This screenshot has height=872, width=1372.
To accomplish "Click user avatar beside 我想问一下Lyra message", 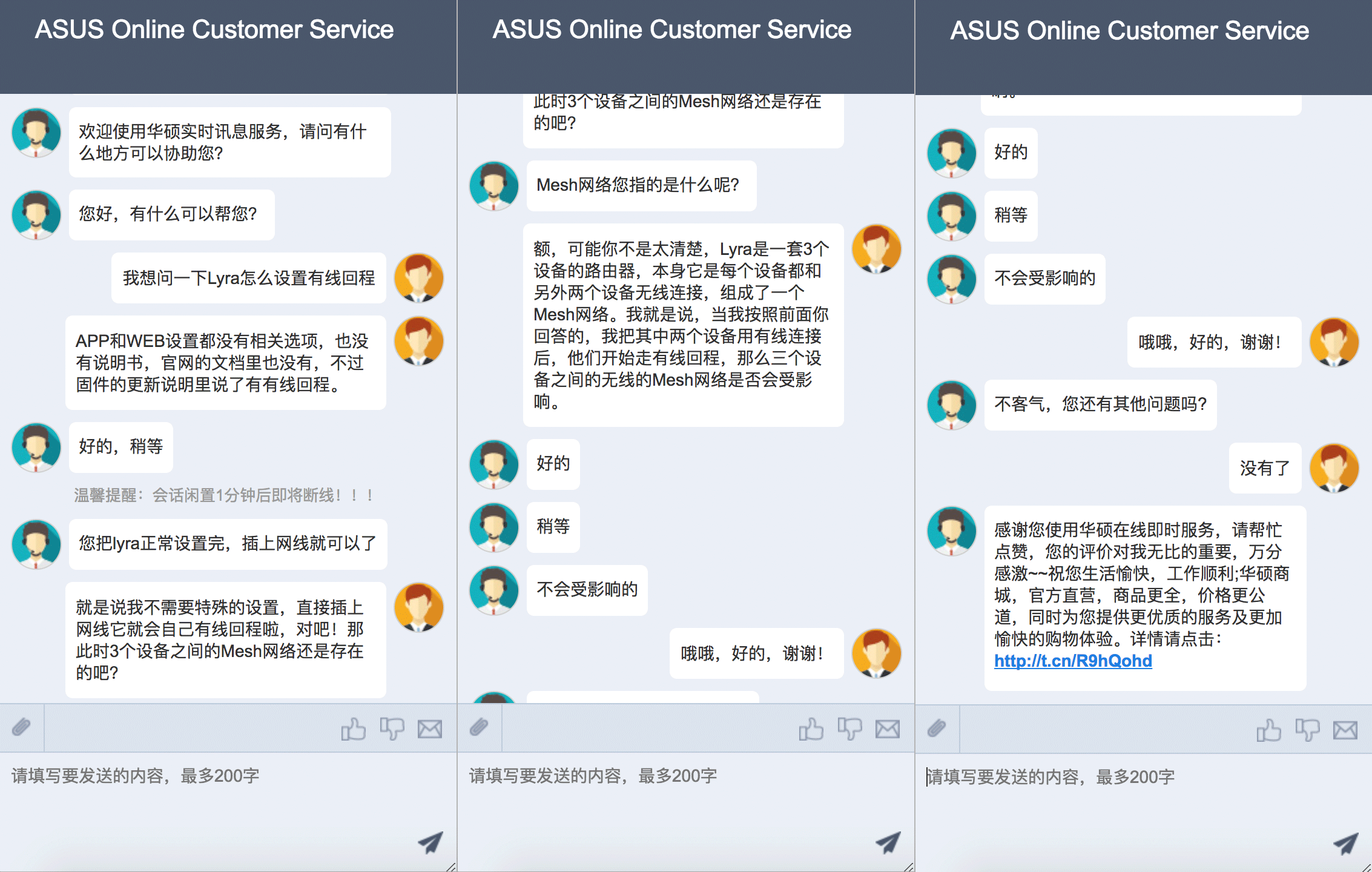I will coord(419,278).
